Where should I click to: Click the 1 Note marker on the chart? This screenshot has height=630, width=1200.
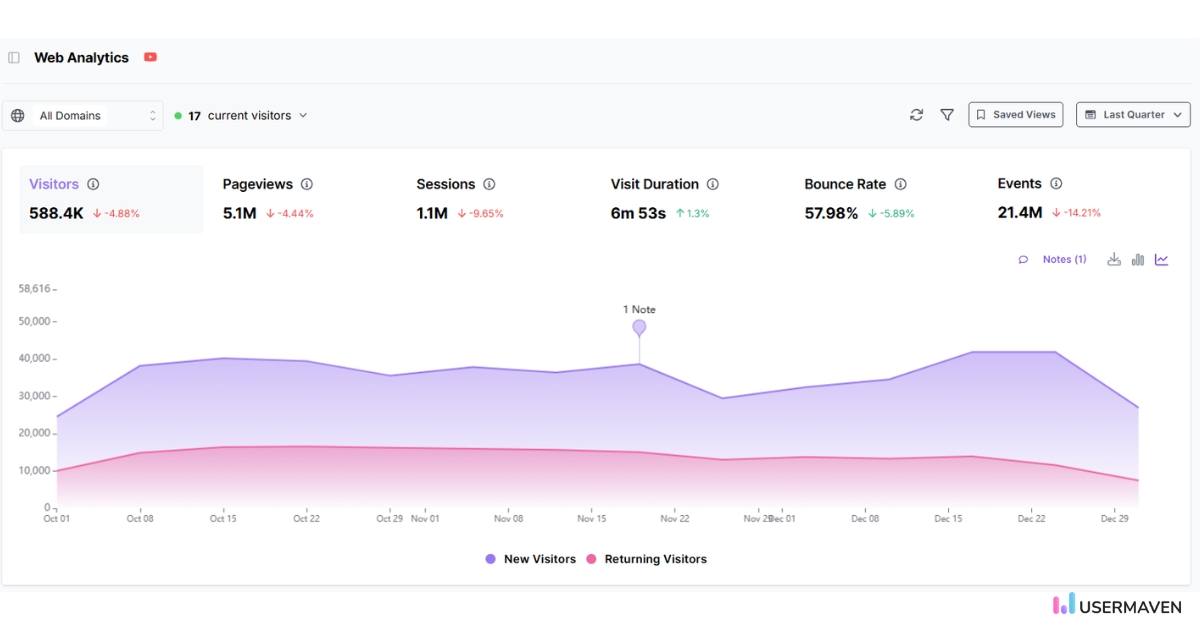tap(639, 325)
